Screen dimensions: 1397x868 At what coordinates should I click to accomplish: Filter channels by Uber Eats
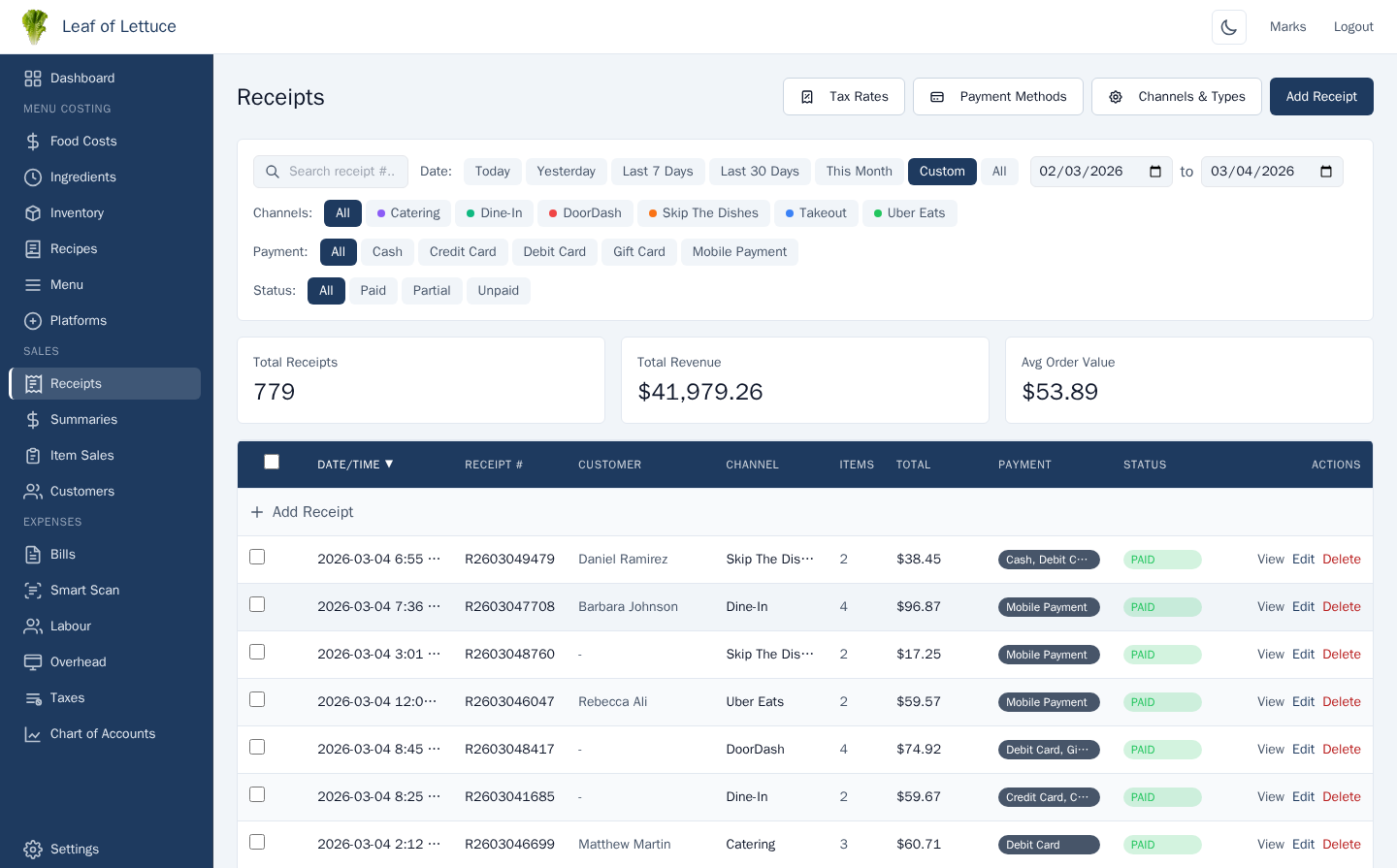(x=909, y=213)
